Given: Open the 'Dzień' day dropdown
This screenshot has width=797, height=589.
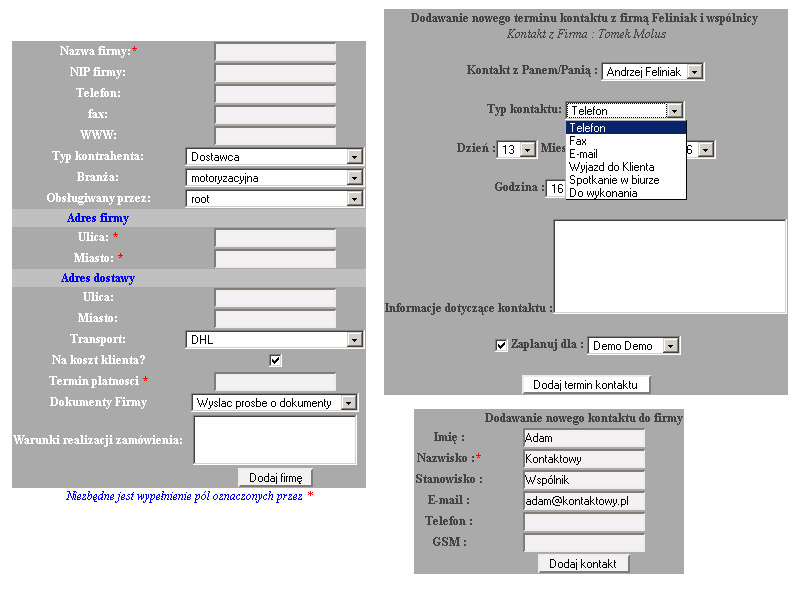Looking at the screenshot, I should coord(529,150).
